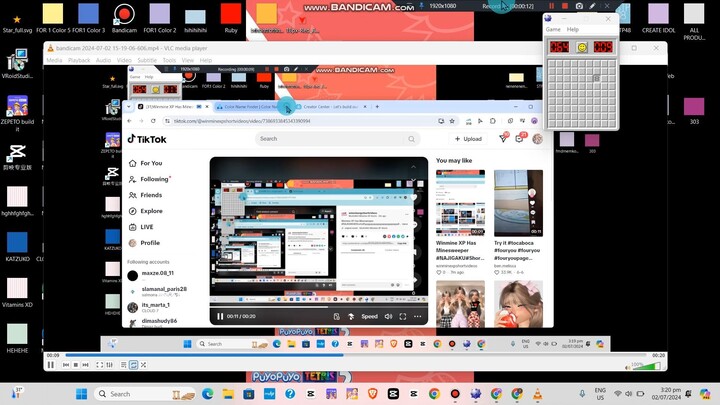720x405 pixels.
Task: Toggle VLC random shuffle button
Action: [x=144, y=365]
